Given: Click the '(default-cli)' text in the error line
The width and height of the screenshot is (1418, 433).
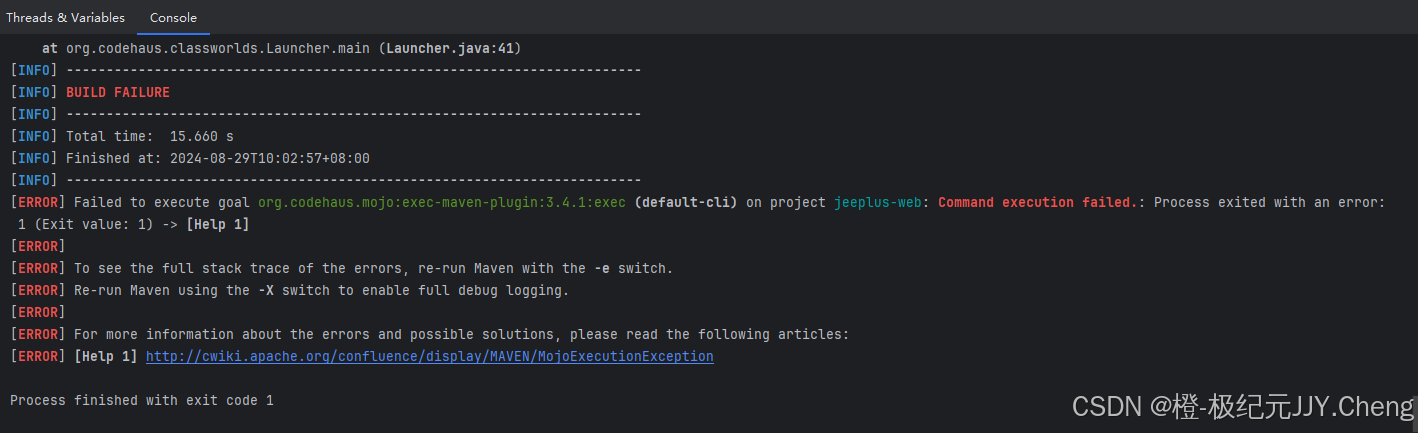Looking at the screenshot, I should [x=686, y=202].
